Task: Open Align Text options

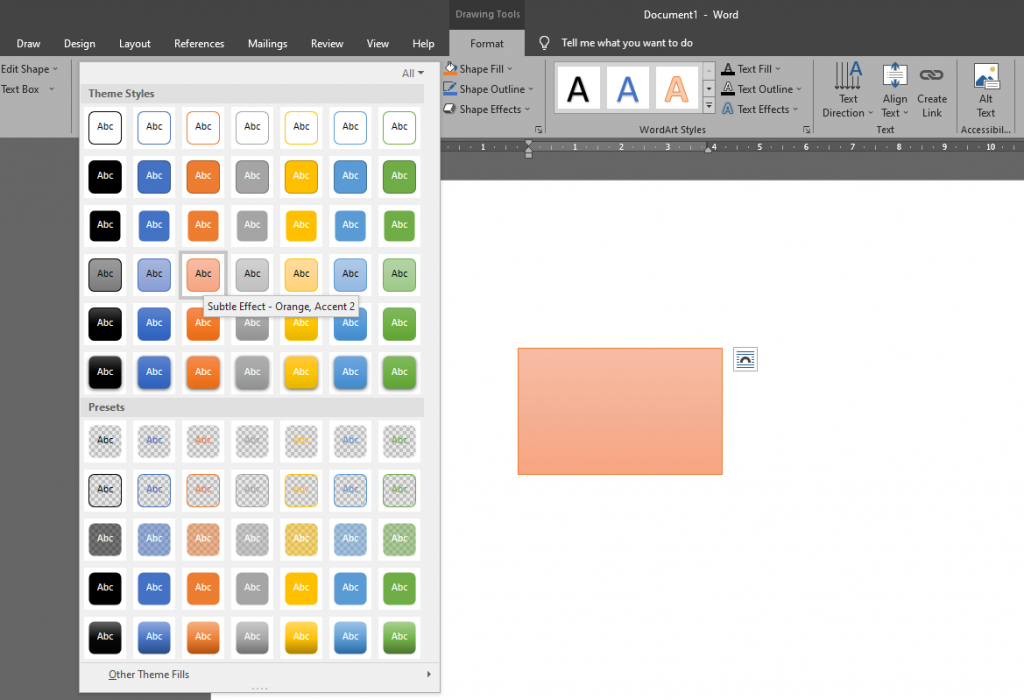Action: [894, 88]
